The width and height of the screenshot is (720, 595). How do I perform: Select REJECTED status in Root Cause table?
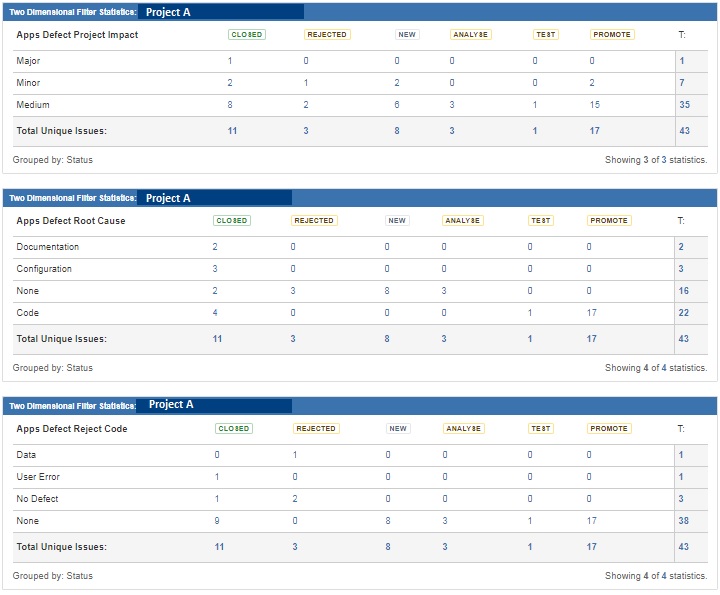click(314, 221)
